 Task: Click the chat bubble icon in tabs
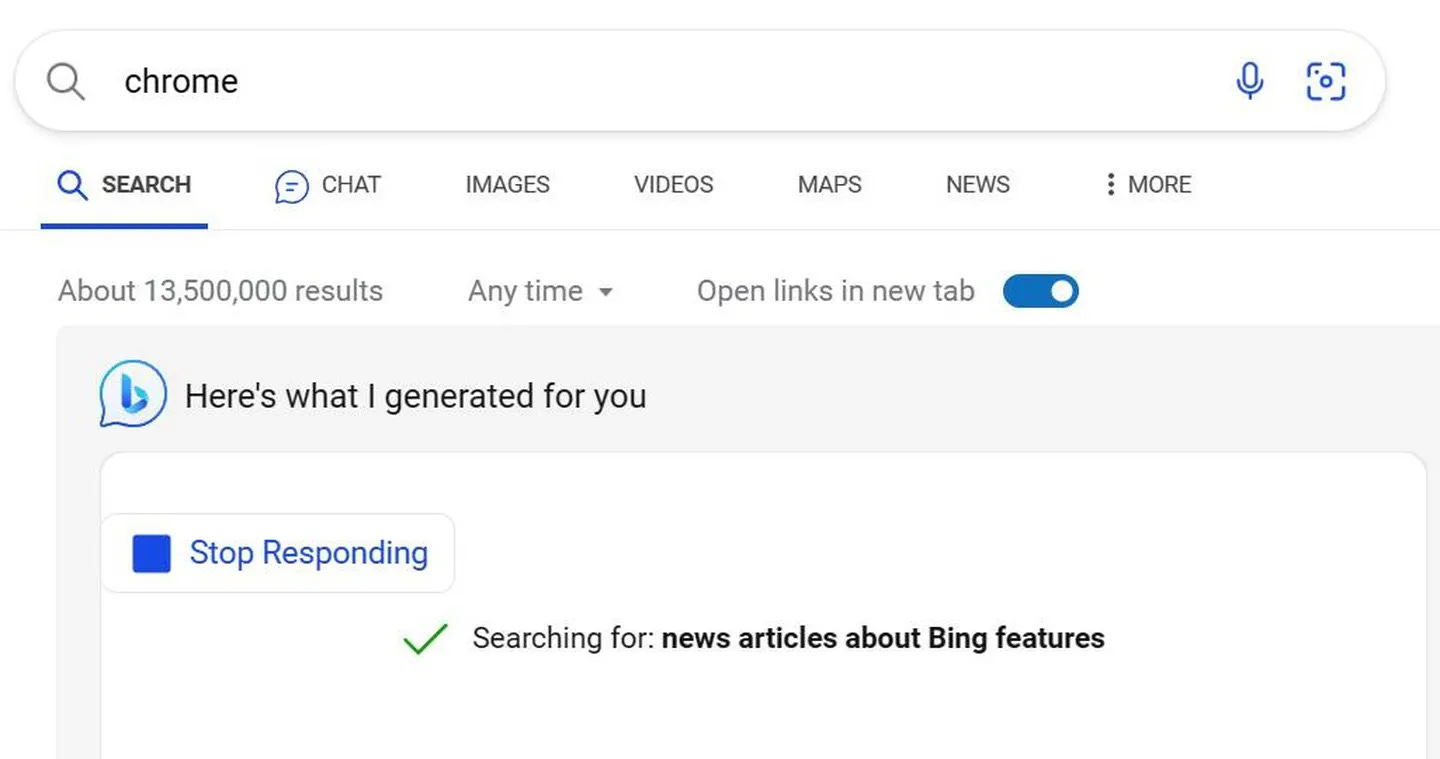pyautogui.click(x=292, y=186)
